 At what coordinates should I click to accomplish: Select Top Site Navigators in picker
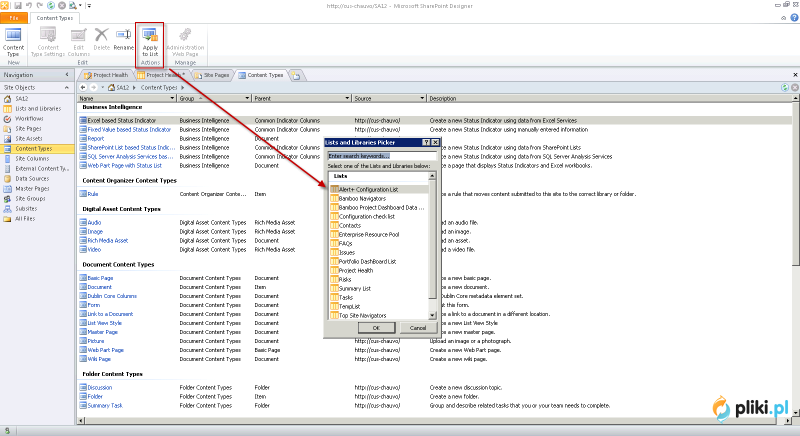tap(362, 316)
